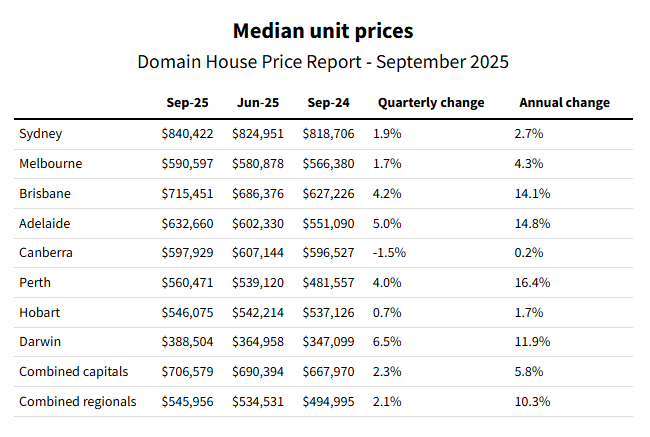Select the Jun-25 column header
Image resolution: width=650 pixels, height=437 pixels.
click(257, 103)
